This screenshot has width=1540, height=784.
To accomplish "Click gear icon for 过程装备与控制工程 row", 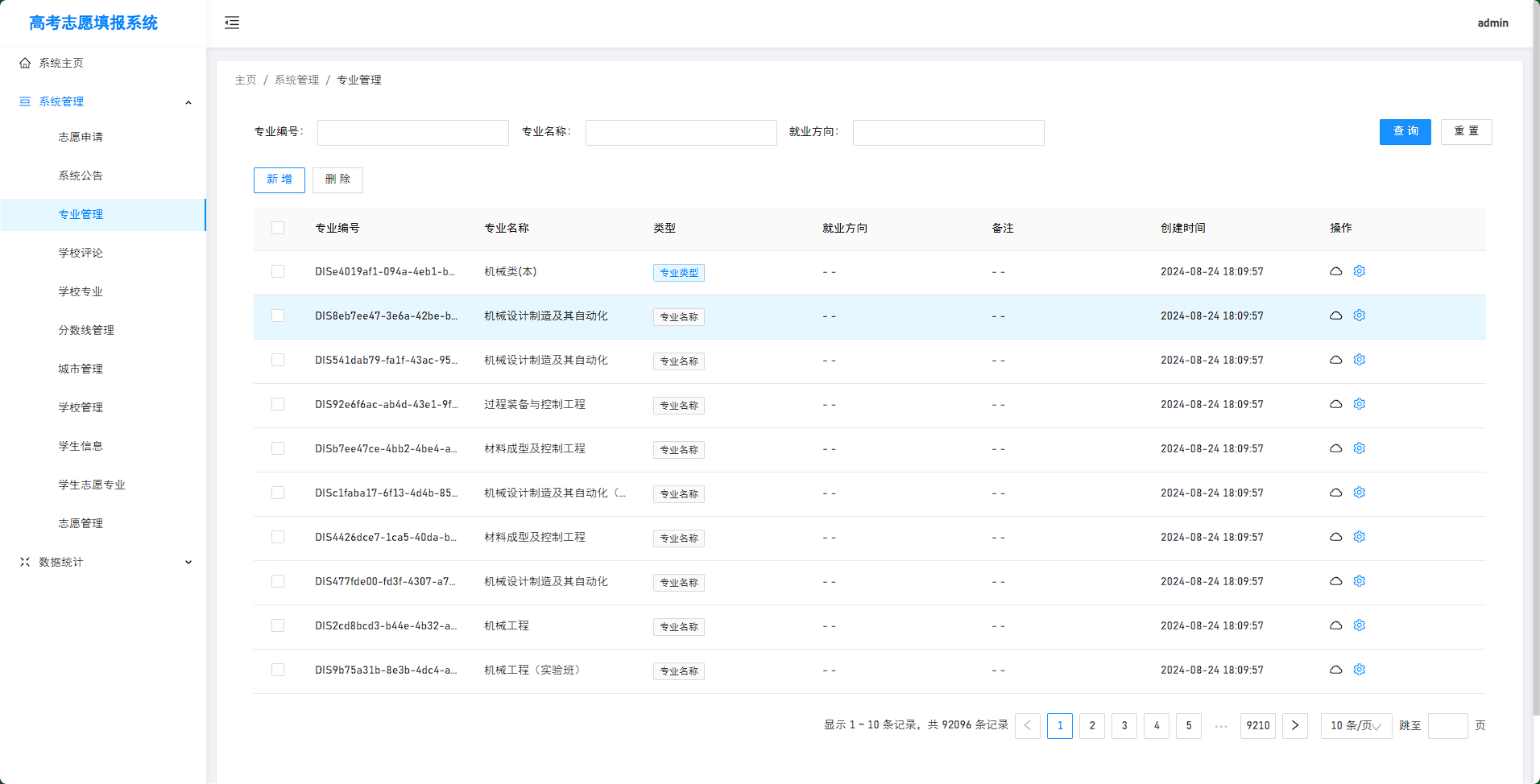I will coord(1360,404).
